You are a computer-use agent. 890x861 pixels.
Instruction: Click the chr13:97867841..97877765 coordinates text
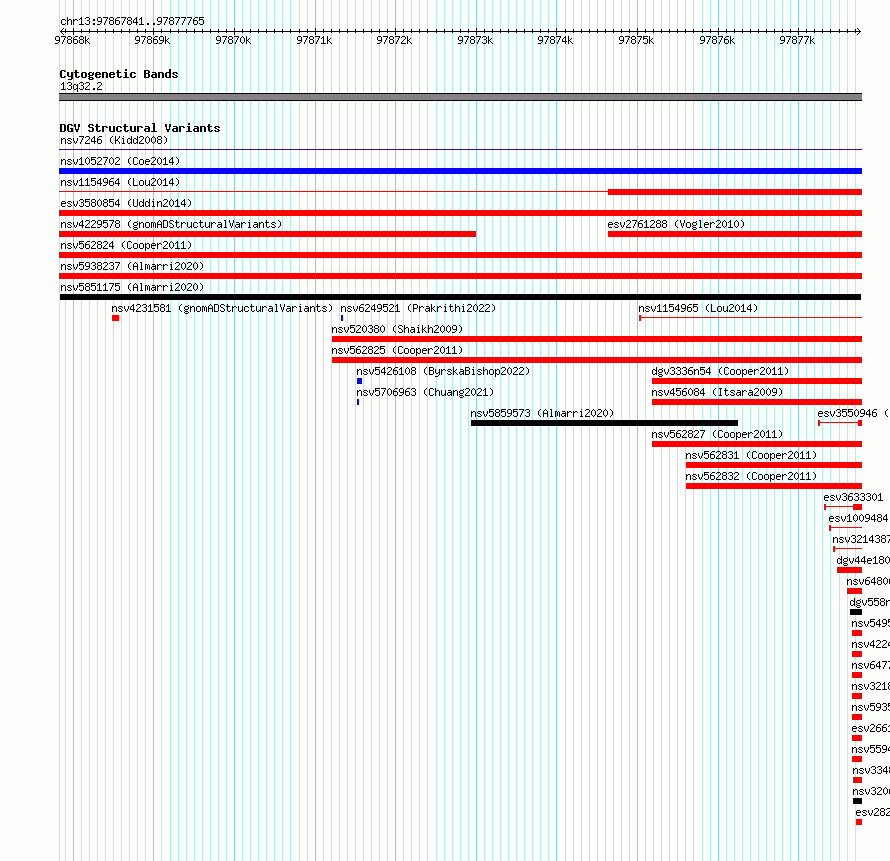pos(132,21)
